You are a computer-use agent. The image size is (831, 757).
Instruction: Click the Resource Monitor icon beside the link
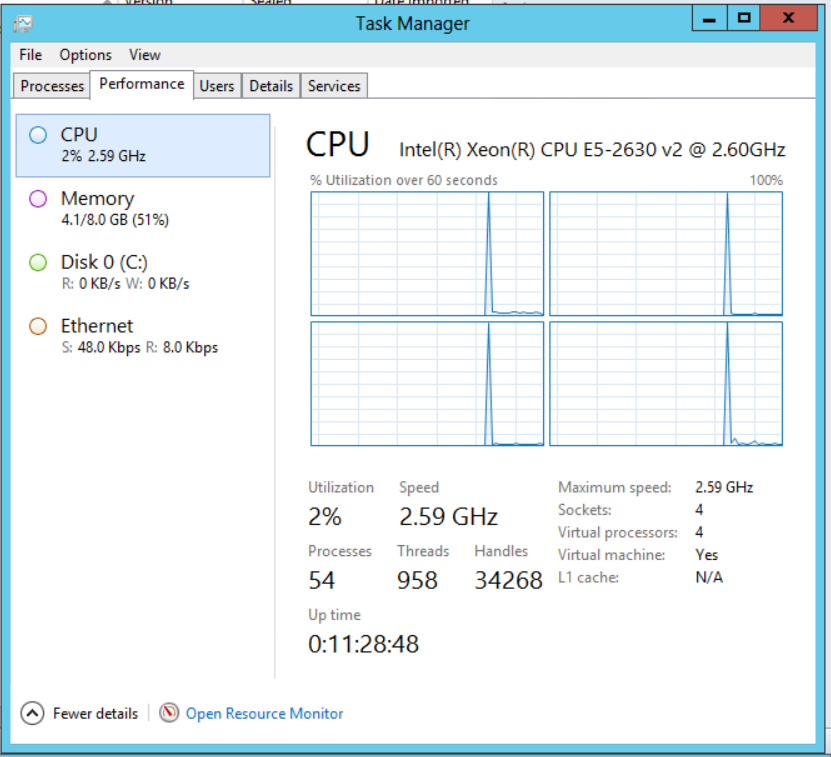pos(169,713)
